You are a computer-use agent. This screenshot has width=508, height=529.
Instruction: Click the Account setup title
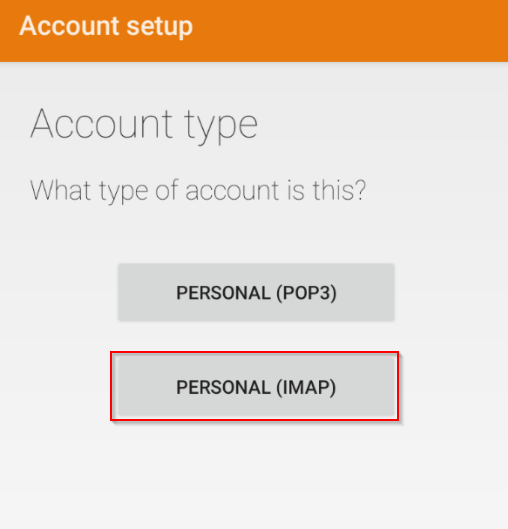tap(106, 26)
